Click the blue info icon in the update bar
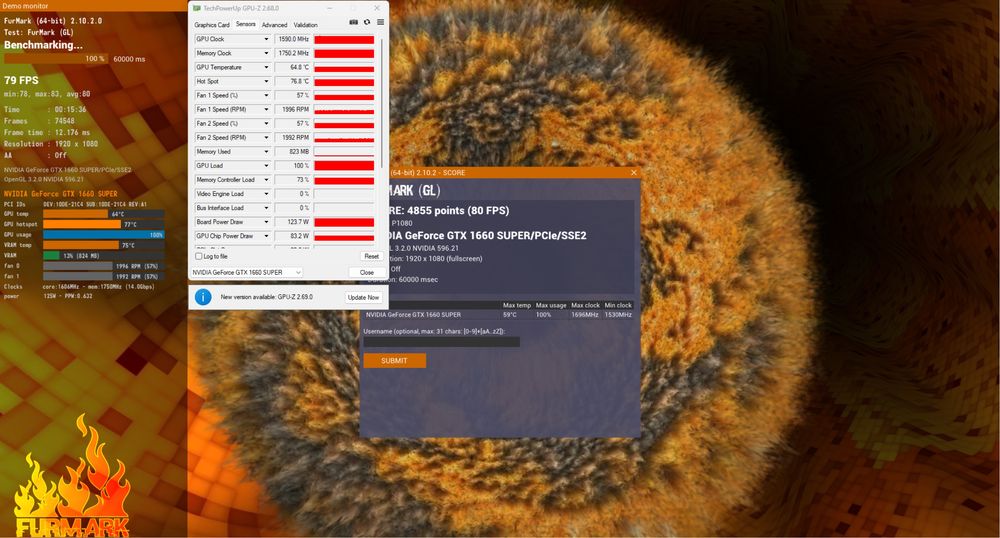Image resolution: width=1000 pixels, height=538 pixels. (x=203, y=297)
